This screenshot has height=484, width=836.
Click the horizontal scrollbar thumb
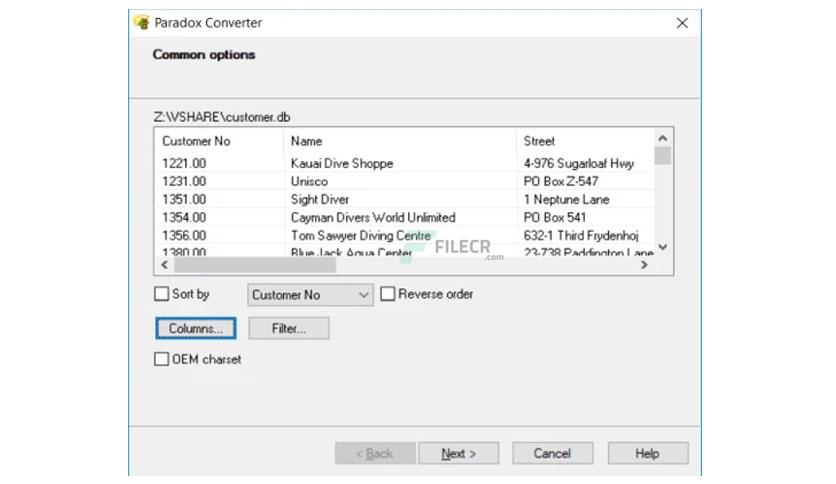pyautogui.click(x=255, y=265)
